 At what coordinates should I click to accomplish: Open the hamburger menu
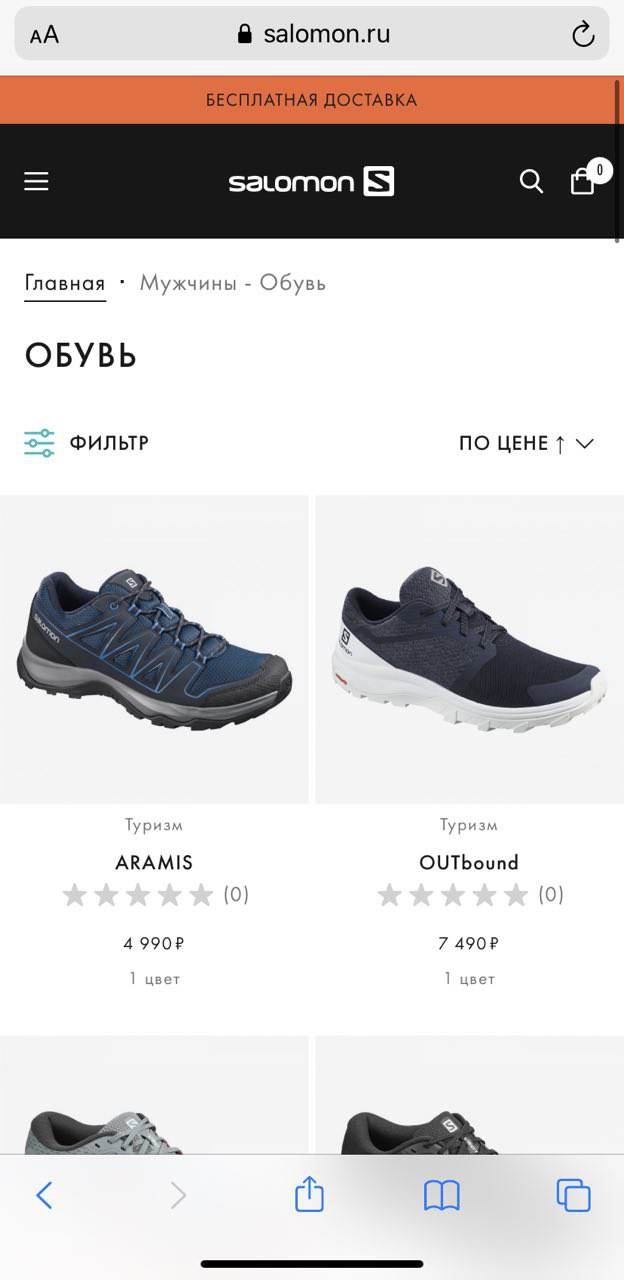37,181
